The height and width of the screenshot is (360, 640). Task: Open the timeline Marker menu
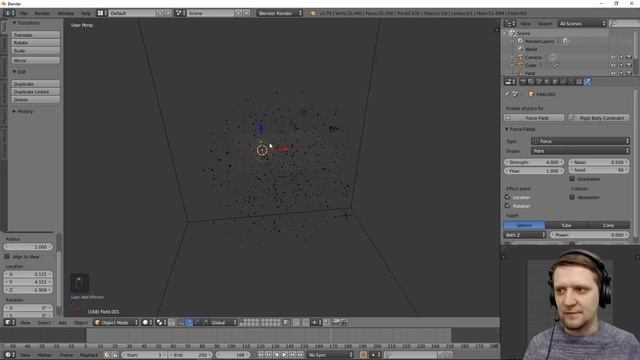[x=44, y=355]
